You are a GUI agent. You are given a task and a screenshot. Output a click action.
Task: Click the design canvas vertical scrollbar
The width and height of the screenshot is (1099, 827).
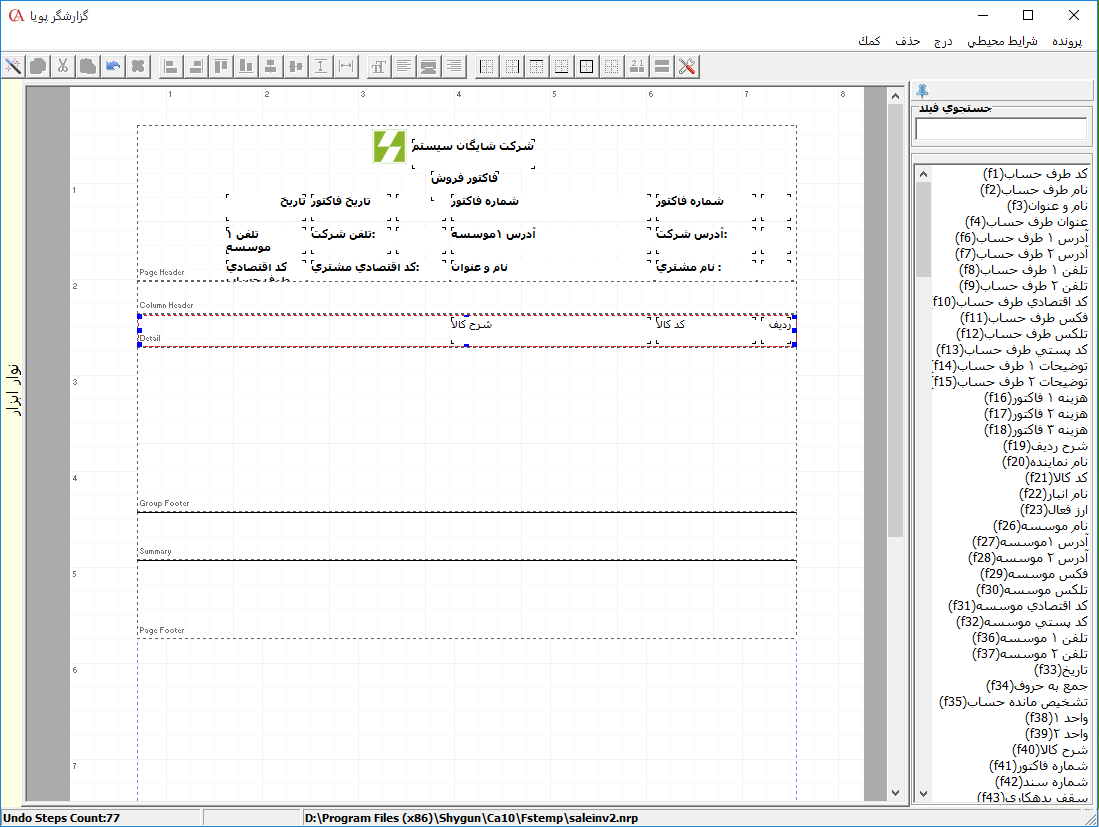pos(895,400)
